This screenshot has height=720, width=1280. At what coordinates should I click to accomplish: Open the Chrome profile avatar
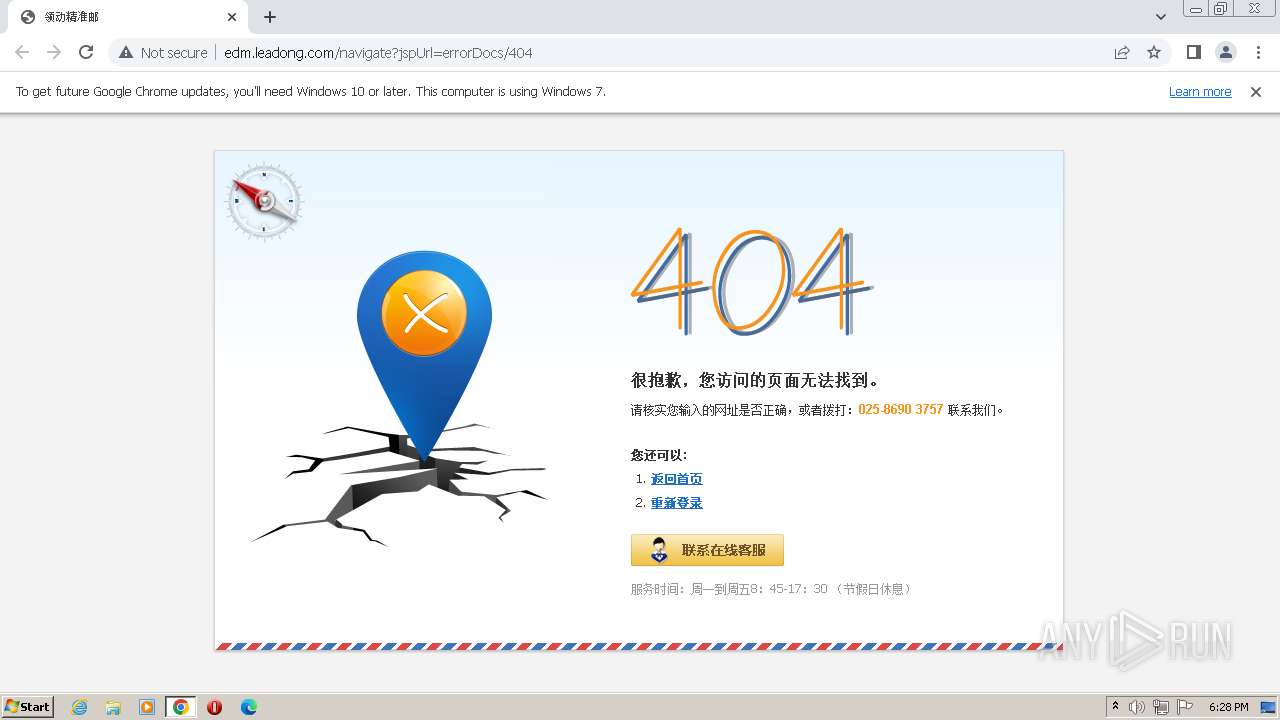tap(1225, 52)
